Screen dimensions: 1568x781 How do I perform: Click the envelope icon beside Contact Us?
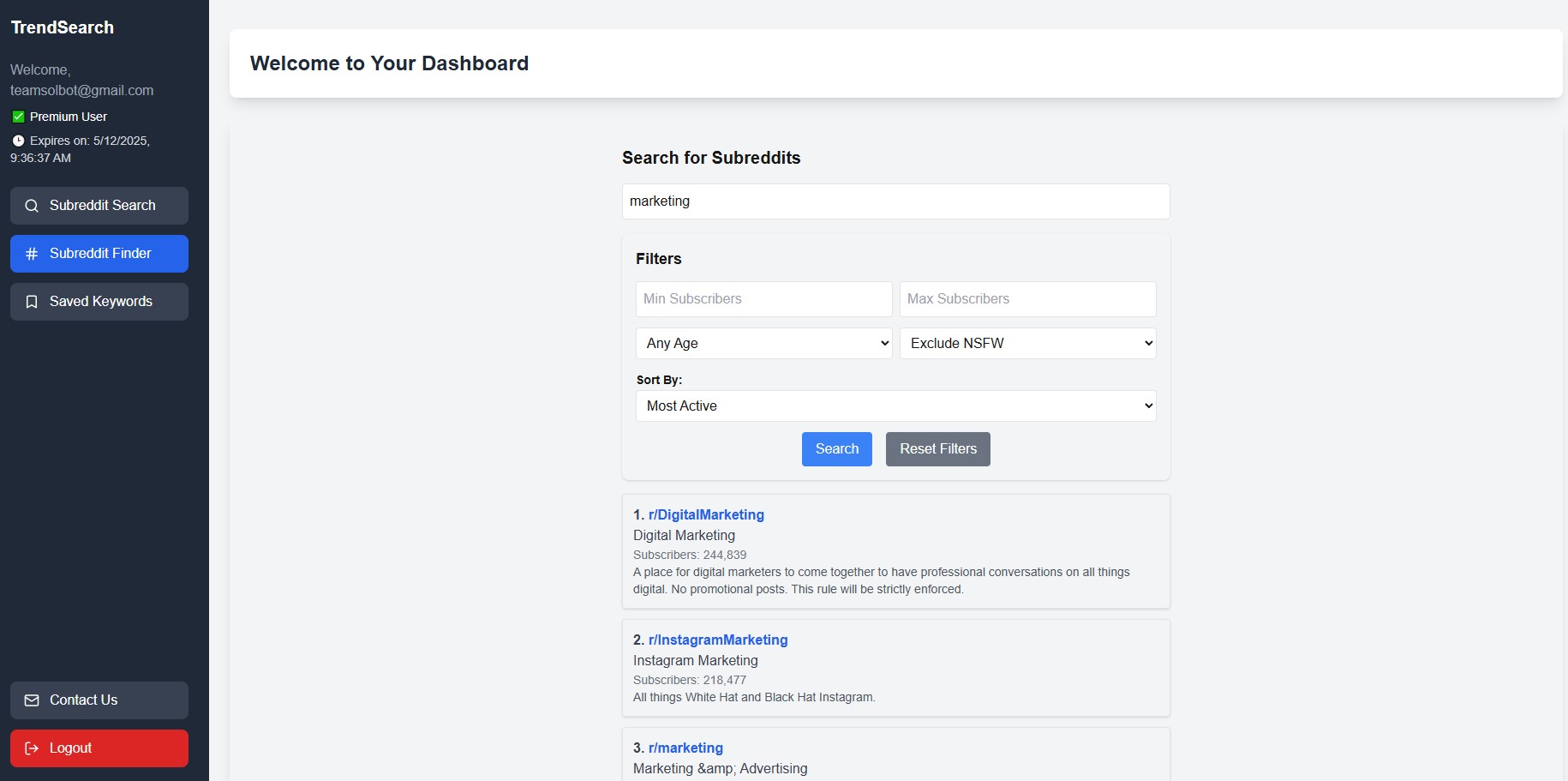tap(32, 700)
